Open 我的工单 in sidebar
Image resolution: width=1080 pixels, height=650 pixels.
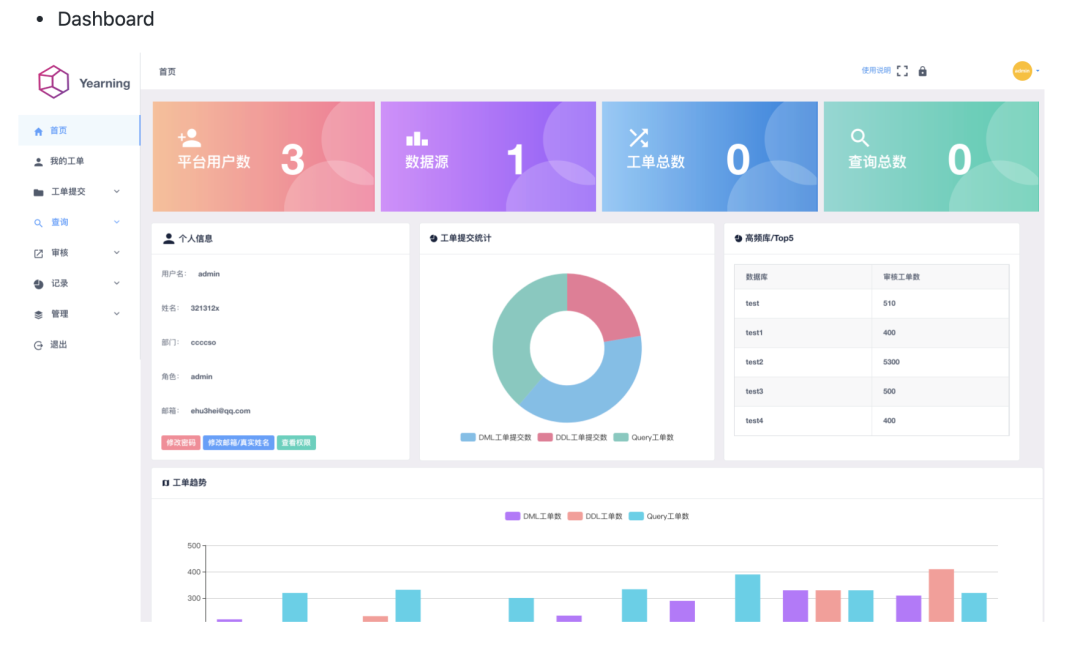coord(67,161)
